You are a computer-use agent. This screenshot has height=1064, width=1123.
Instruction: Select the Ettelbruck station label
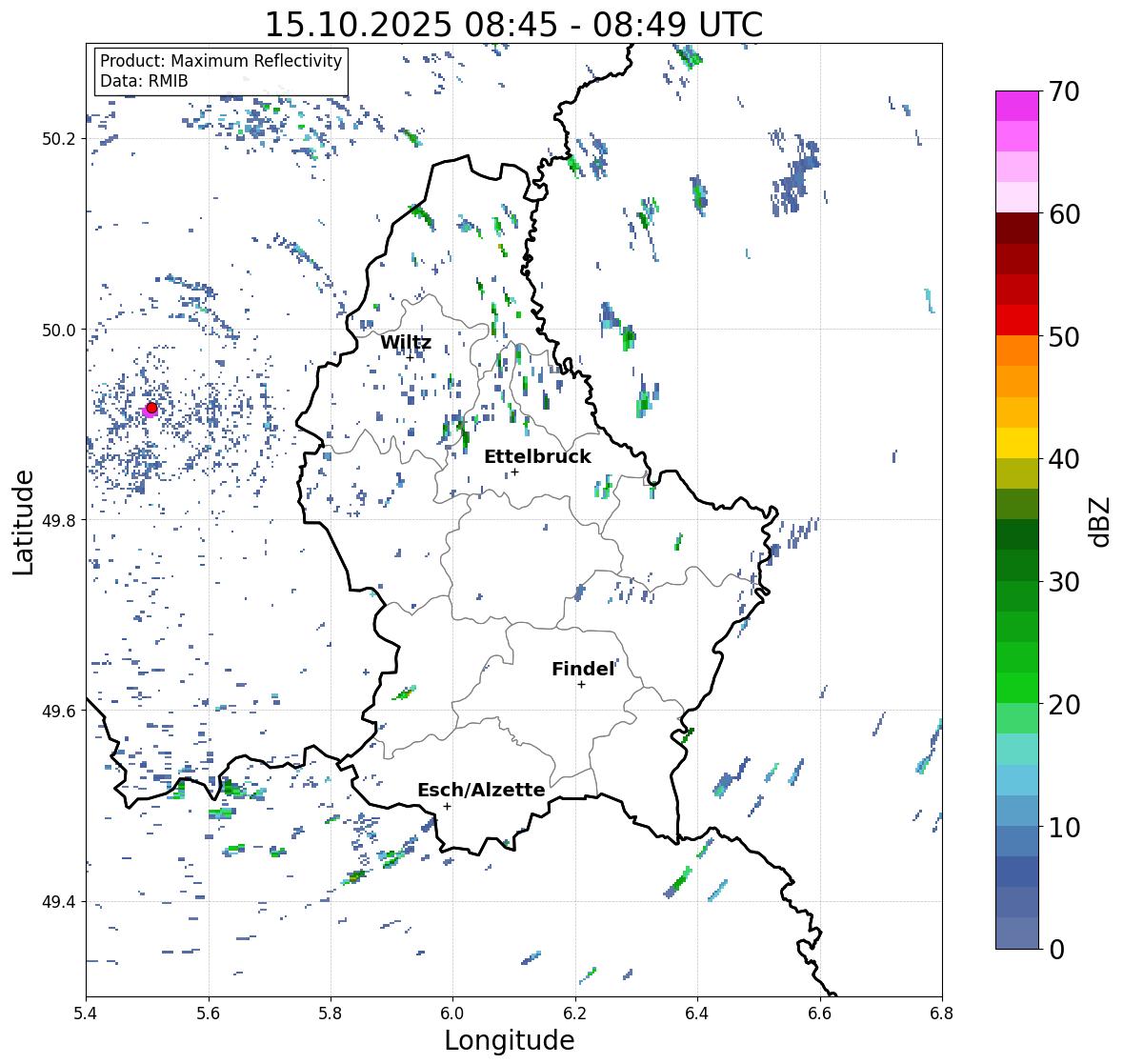point(538,456)
